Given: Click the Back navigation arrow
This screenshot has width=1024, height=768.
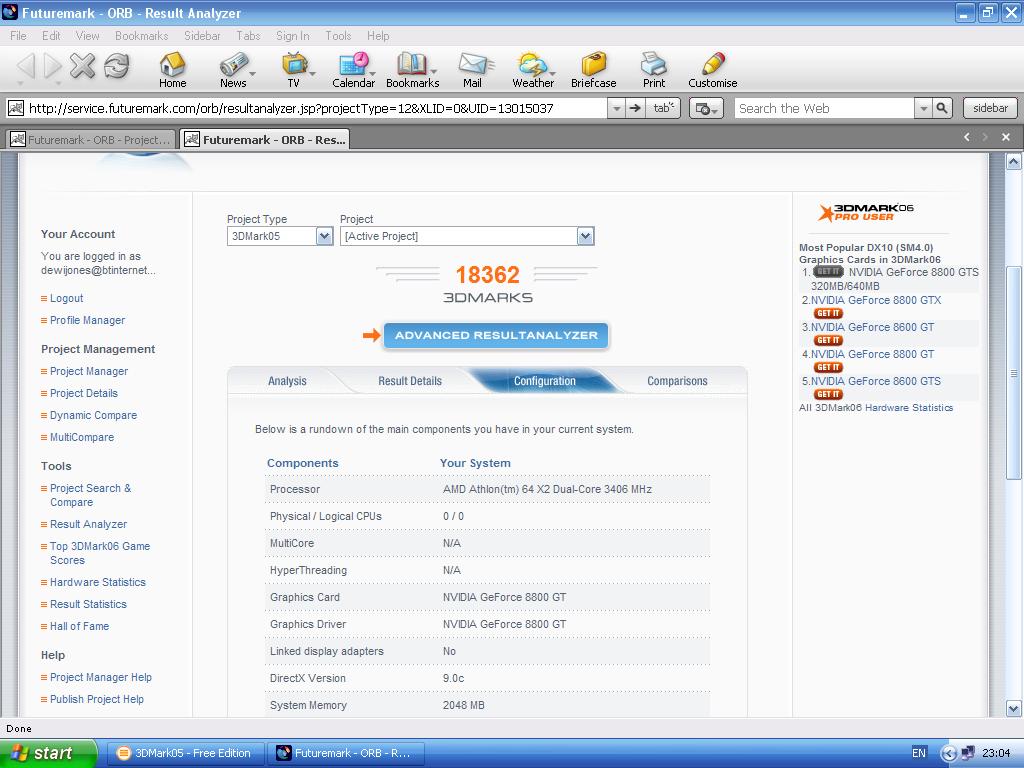Looking at the screenshot, I should click(26, 65).
